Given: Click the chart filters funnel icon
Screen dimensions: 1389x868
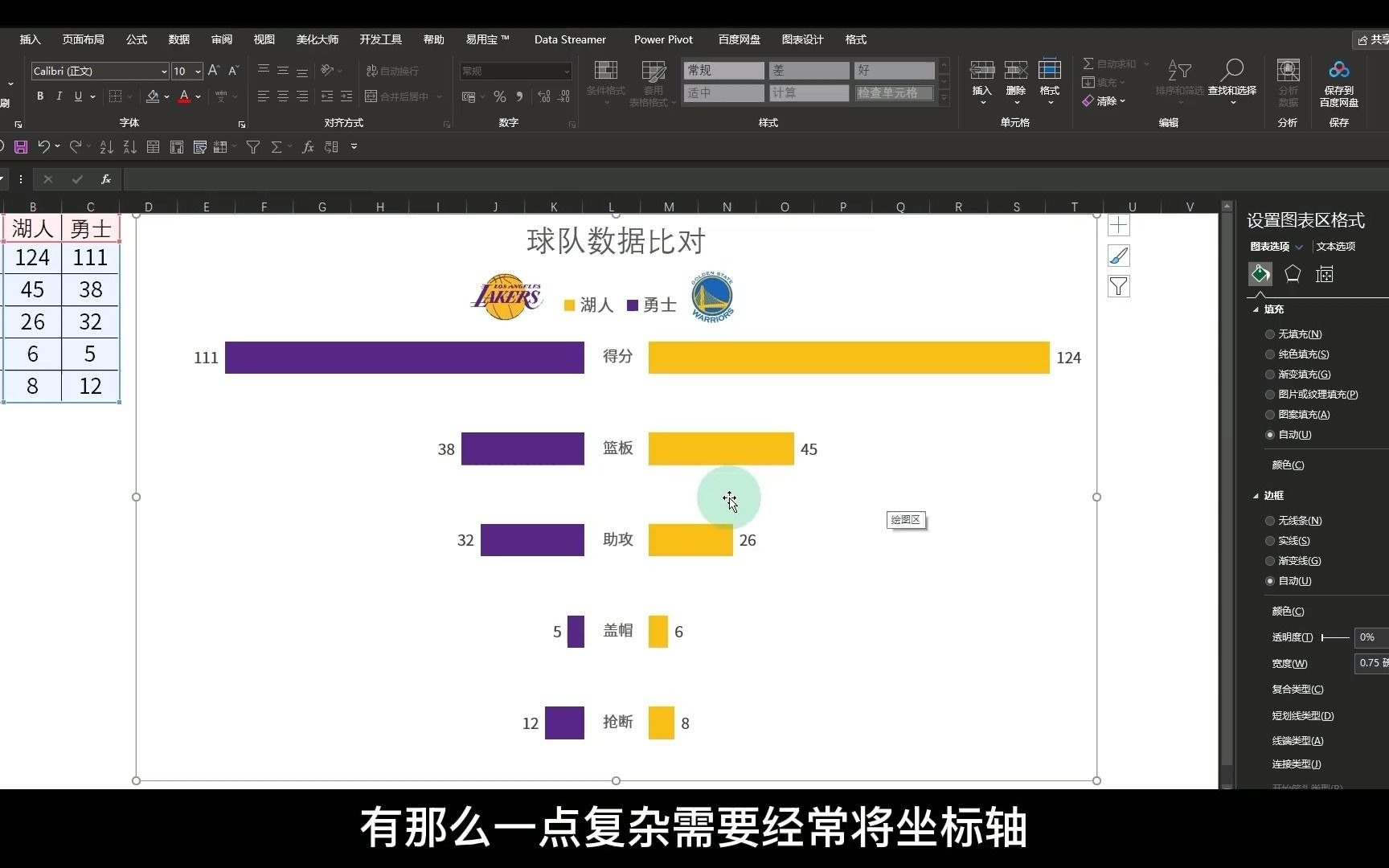Looking at the screenshot, I should tap(1118, 286).
